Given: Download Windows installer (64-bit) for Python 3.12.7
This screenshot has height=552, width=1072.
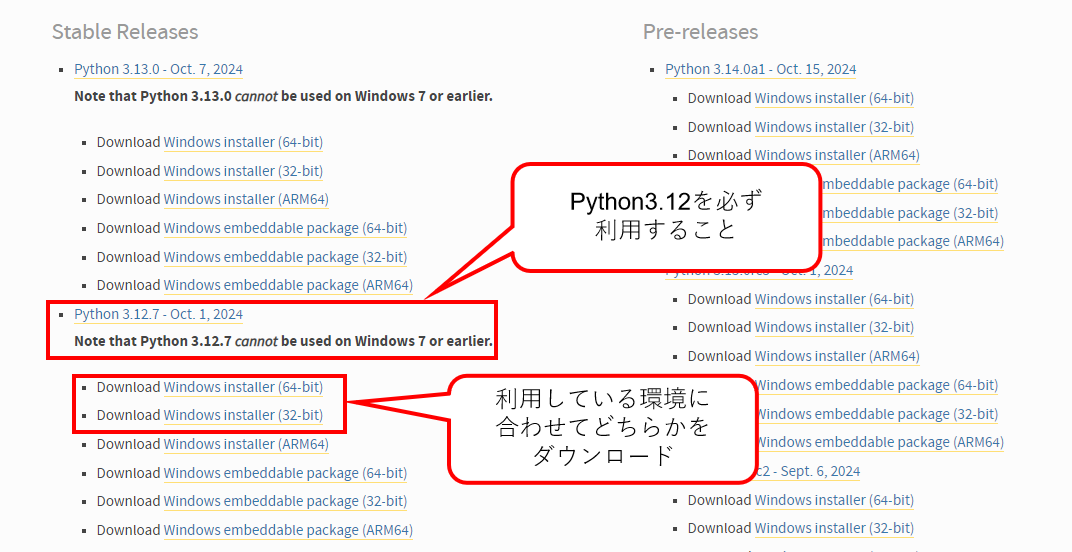Looking at the screenshot, I should pos(243,387).
